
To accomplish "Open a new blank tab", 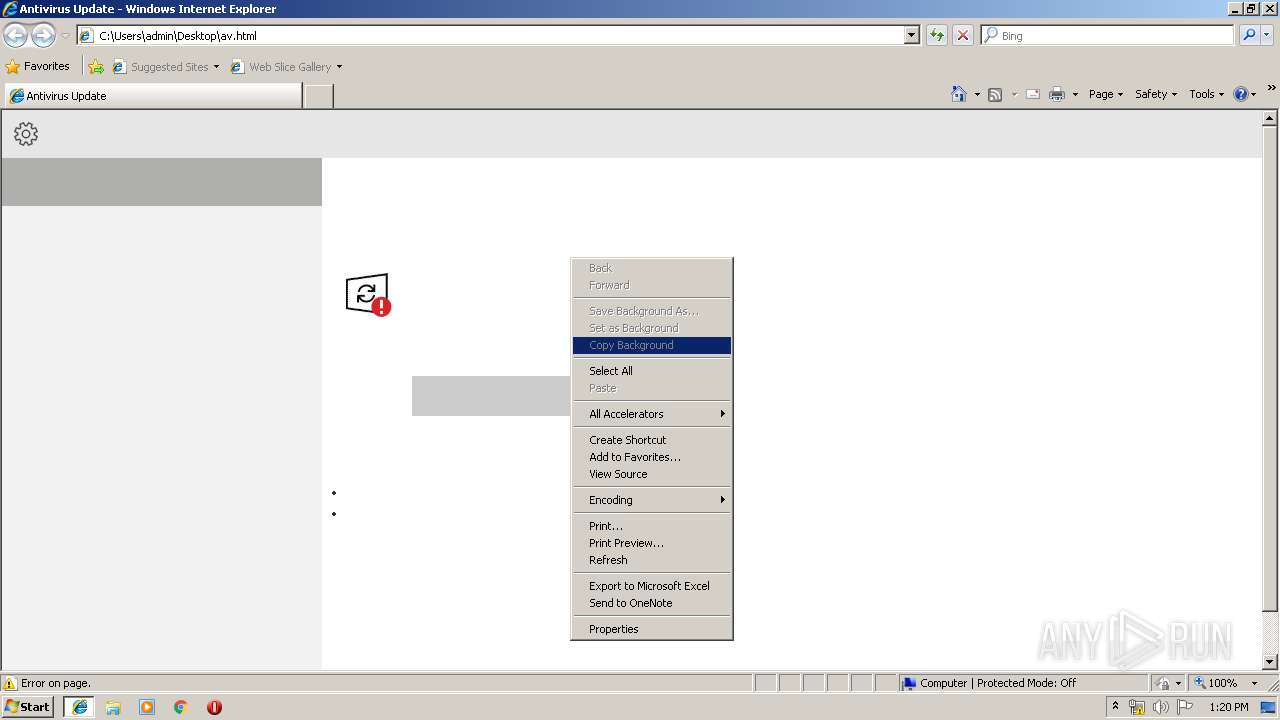I will [x=318, y=96].
